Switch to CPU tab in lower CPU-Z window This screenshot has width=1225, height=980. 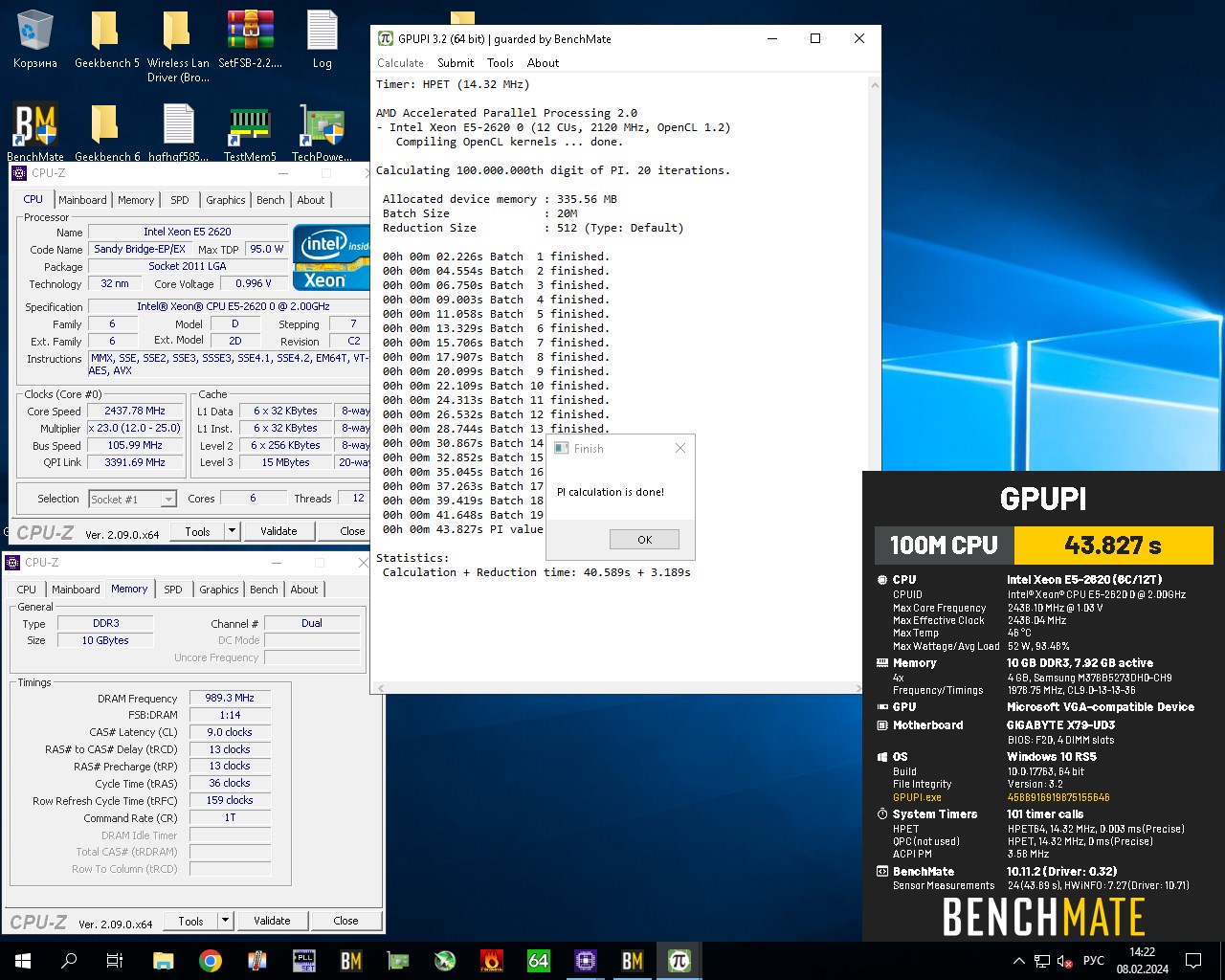point(27,590)
